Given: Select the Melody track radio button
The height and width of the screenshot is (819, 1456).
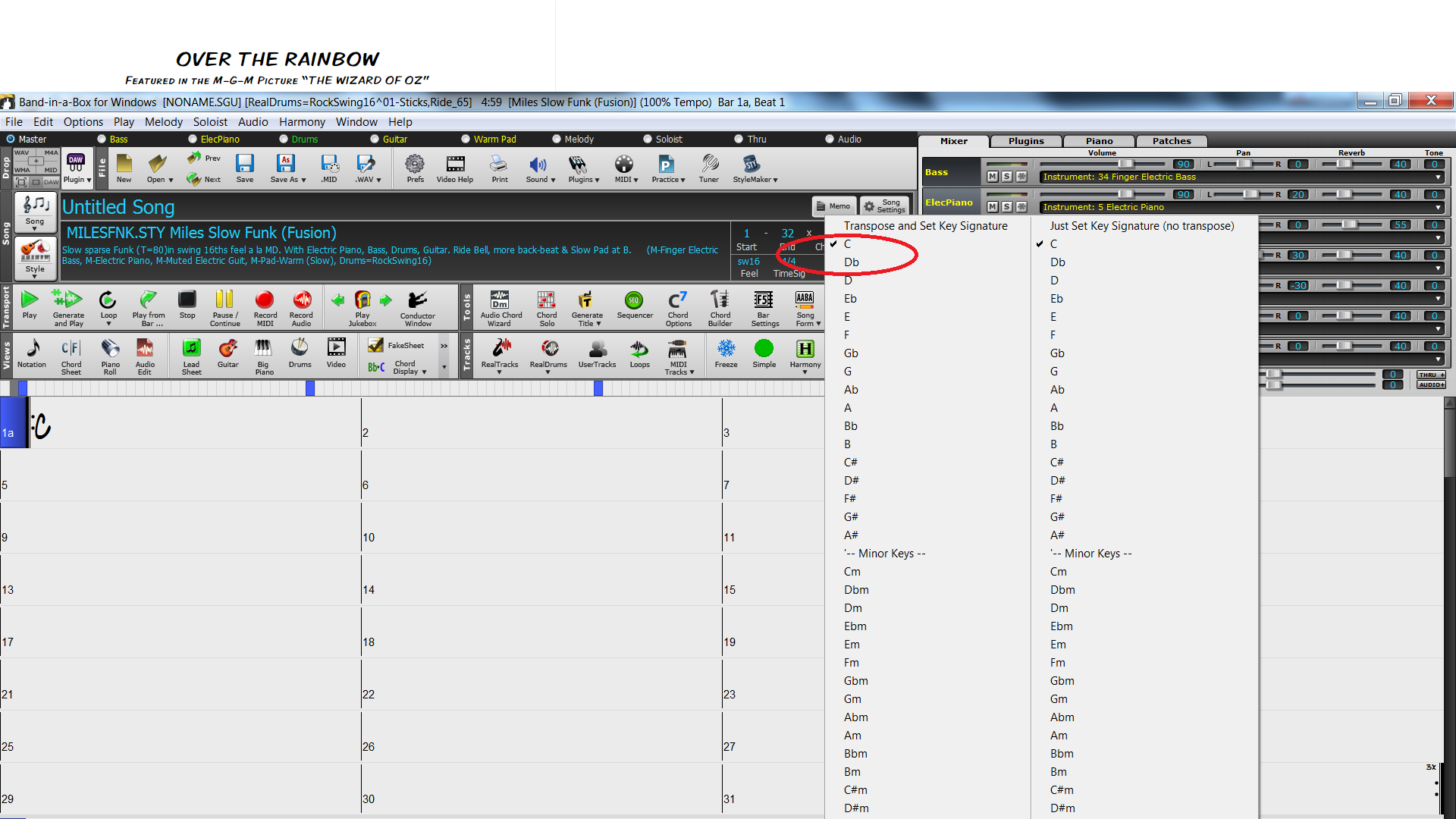Looking at the screenshot, I should coord(557,140).
